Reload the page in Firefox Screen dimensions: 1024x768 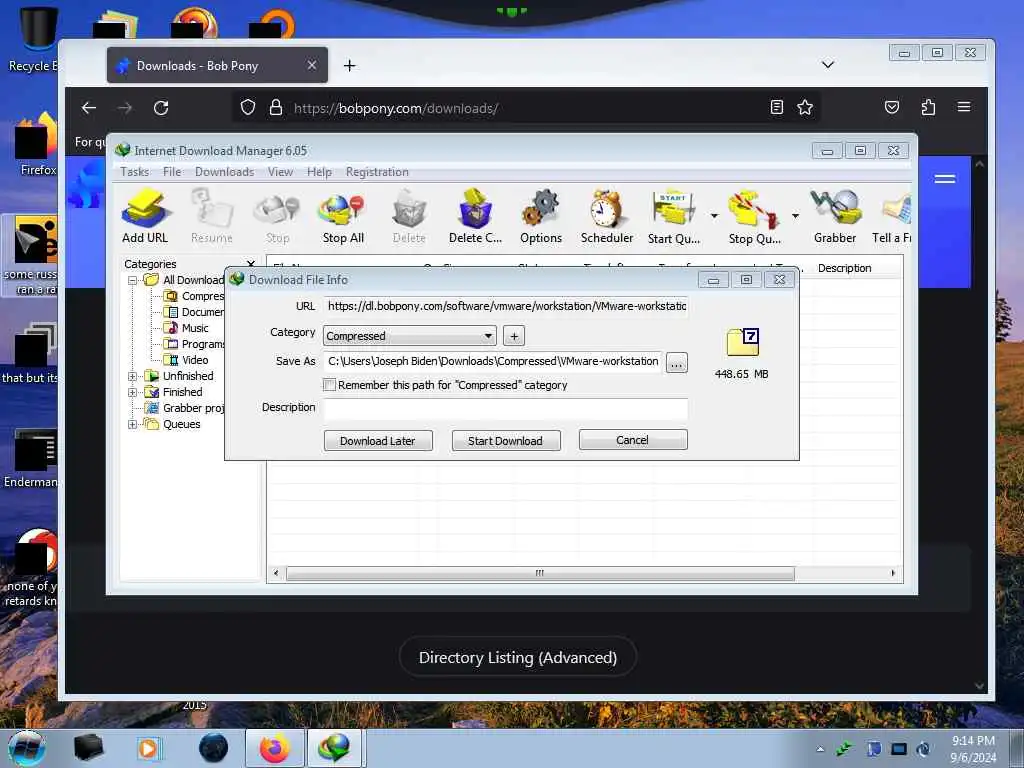pos(161,108)
